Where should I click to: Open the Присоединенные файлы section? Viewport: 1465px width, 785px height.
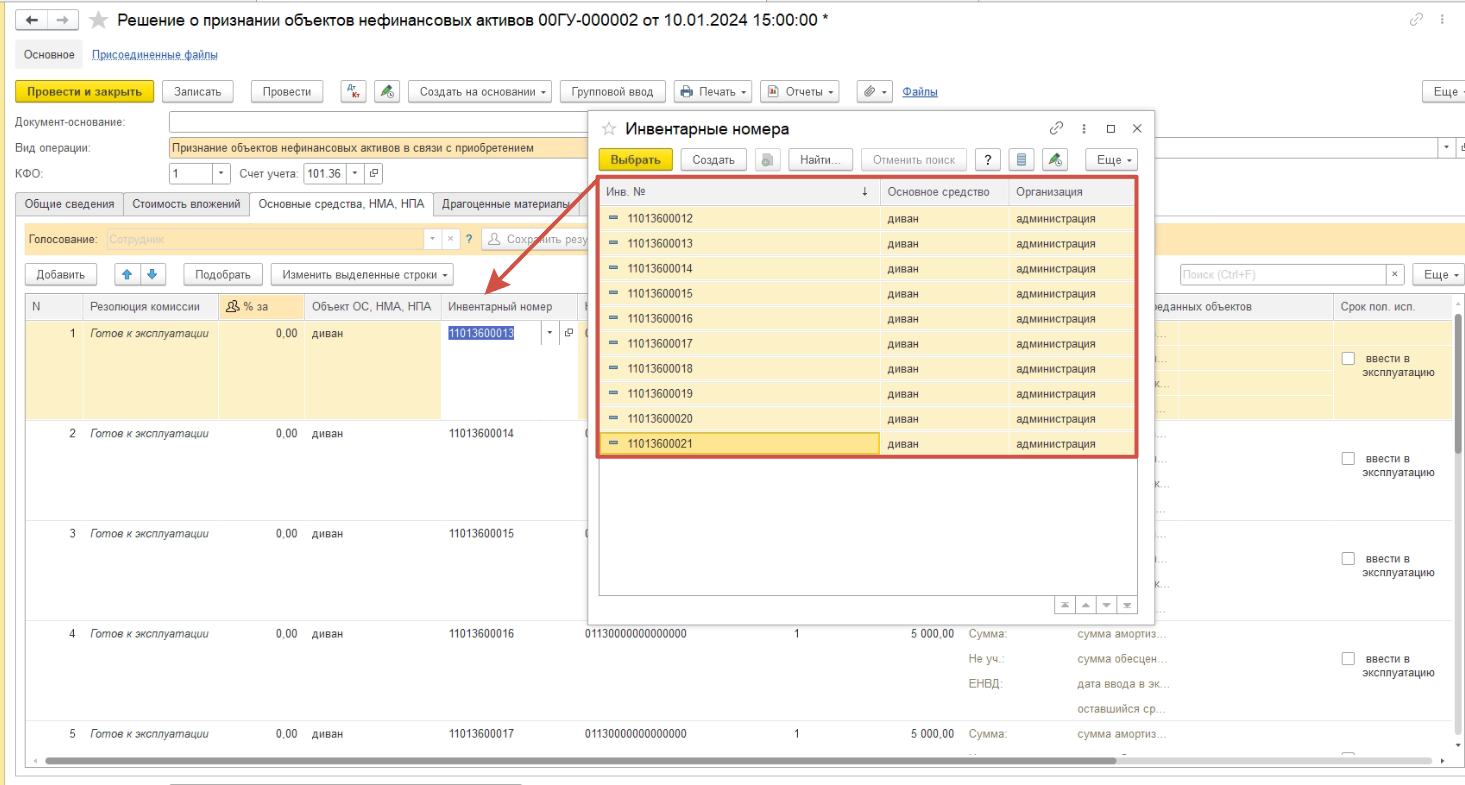(155, 54)
